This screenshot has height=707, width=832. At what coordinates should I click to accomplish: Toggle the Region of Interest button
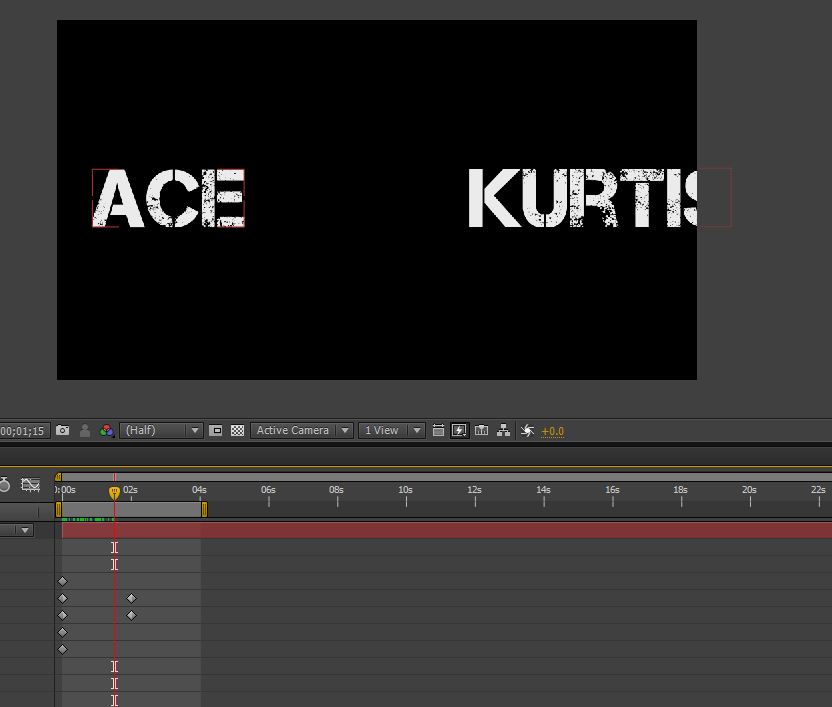(215, 430)
